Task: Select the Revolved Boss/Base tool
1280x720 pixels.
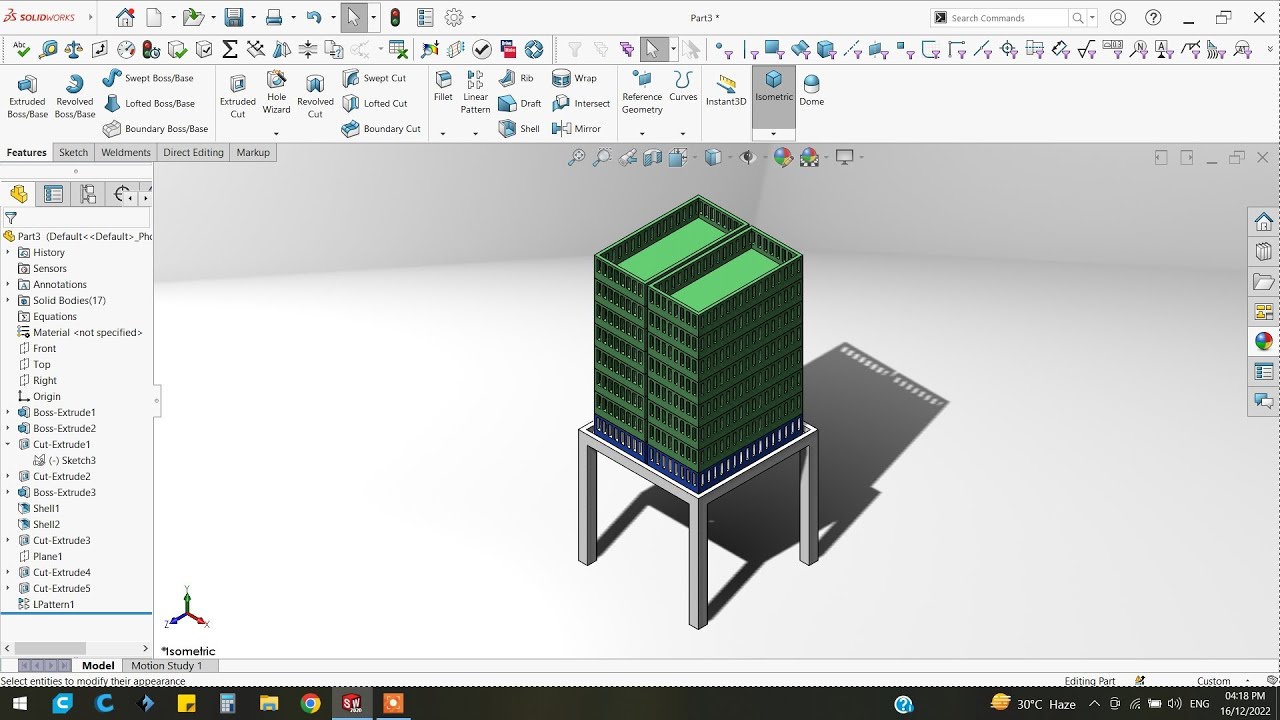Action: [74, 96]
